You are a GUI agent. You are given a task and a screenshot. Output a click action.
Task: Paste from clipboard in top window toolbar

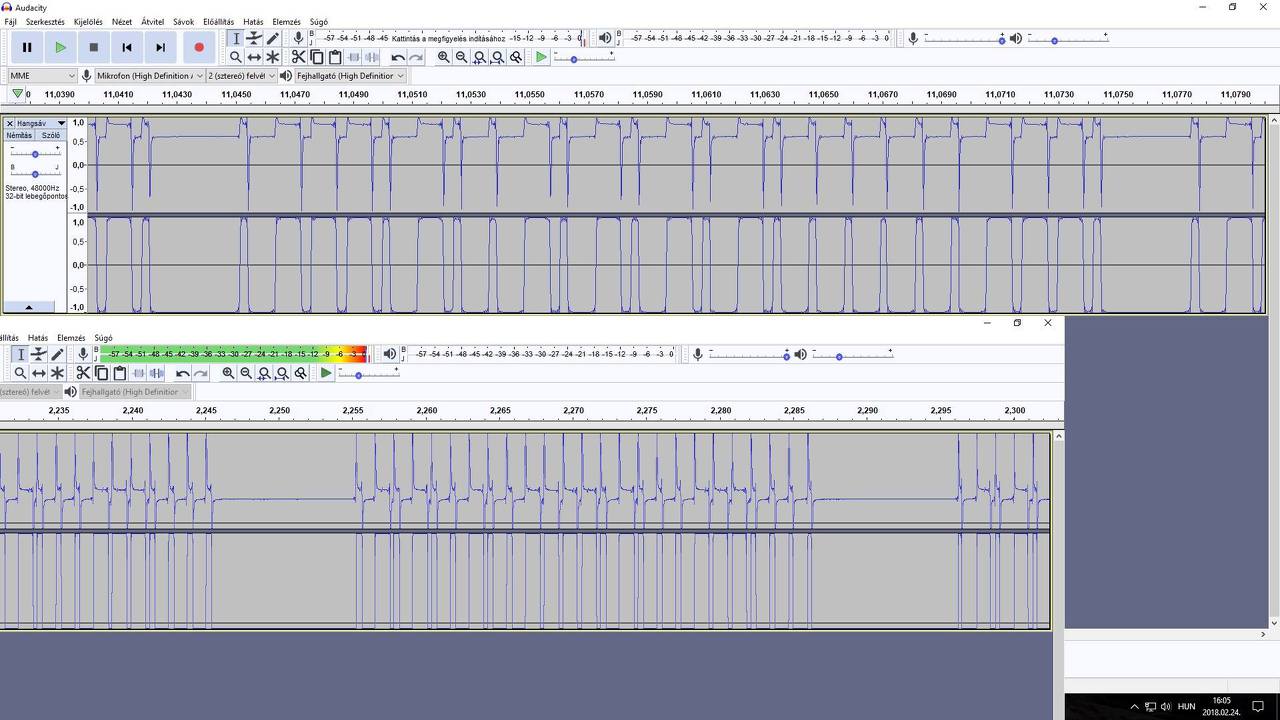[x=335, y=57]
